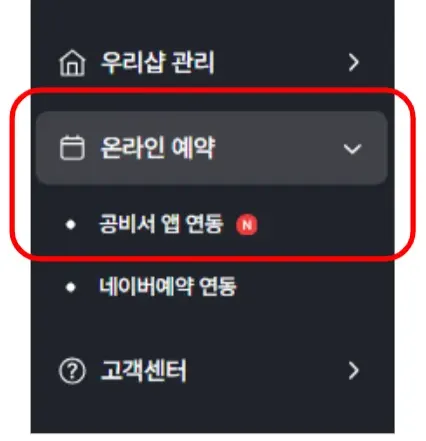Collapse 온라인 예약 using the down chevron

352,149
